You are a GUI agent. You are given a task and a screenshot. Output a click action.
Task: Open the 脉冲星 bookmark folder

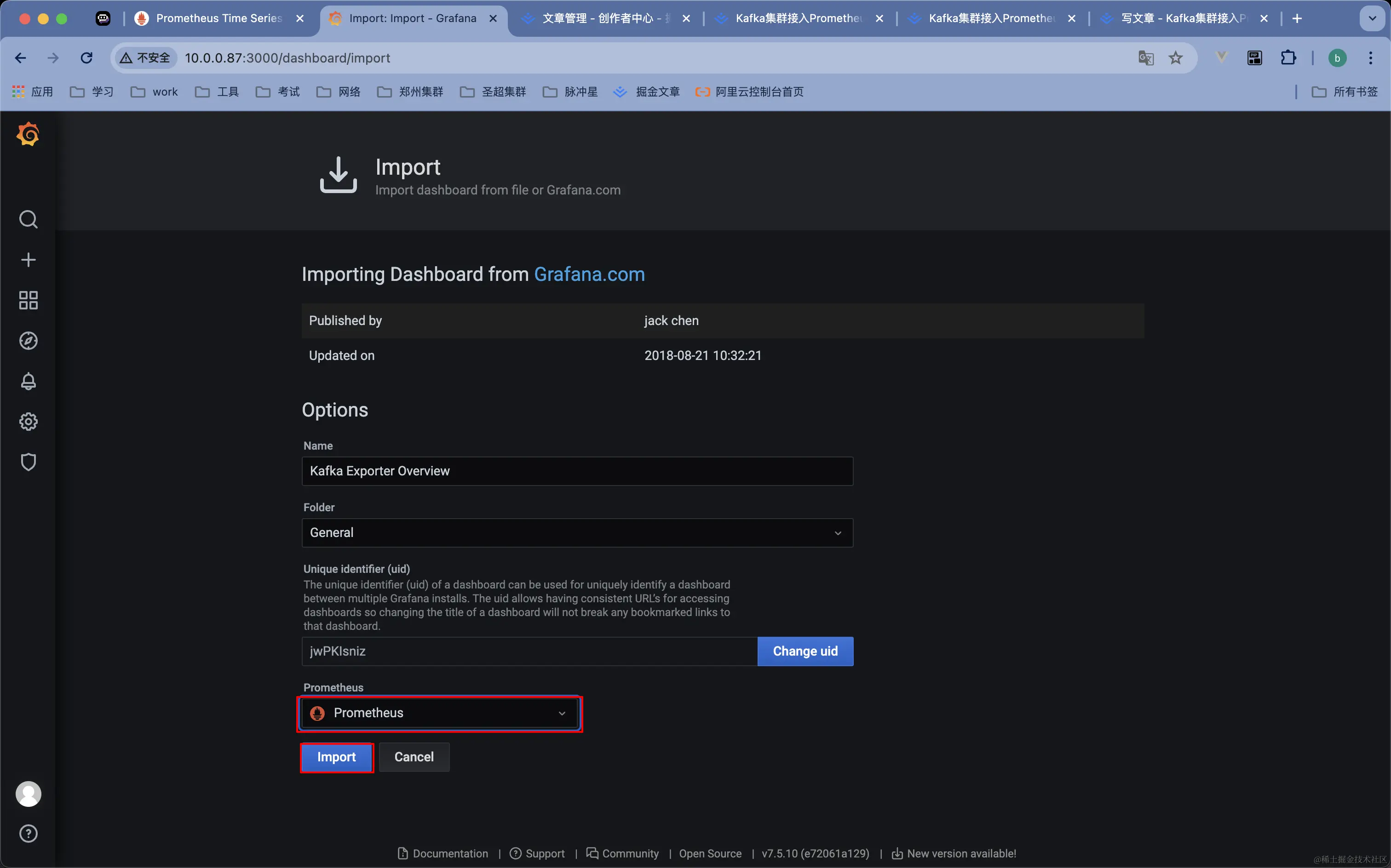click(x=570, y=92)
